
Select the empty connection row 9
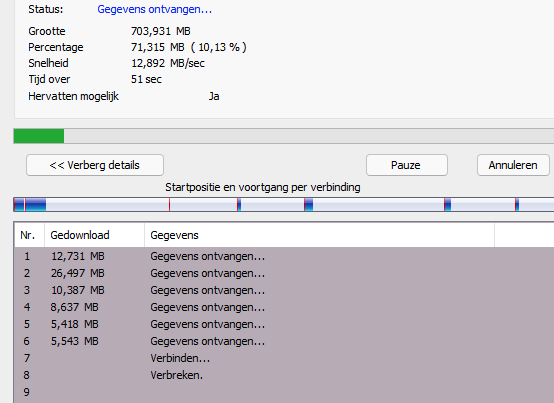click(x=284, y=392)
